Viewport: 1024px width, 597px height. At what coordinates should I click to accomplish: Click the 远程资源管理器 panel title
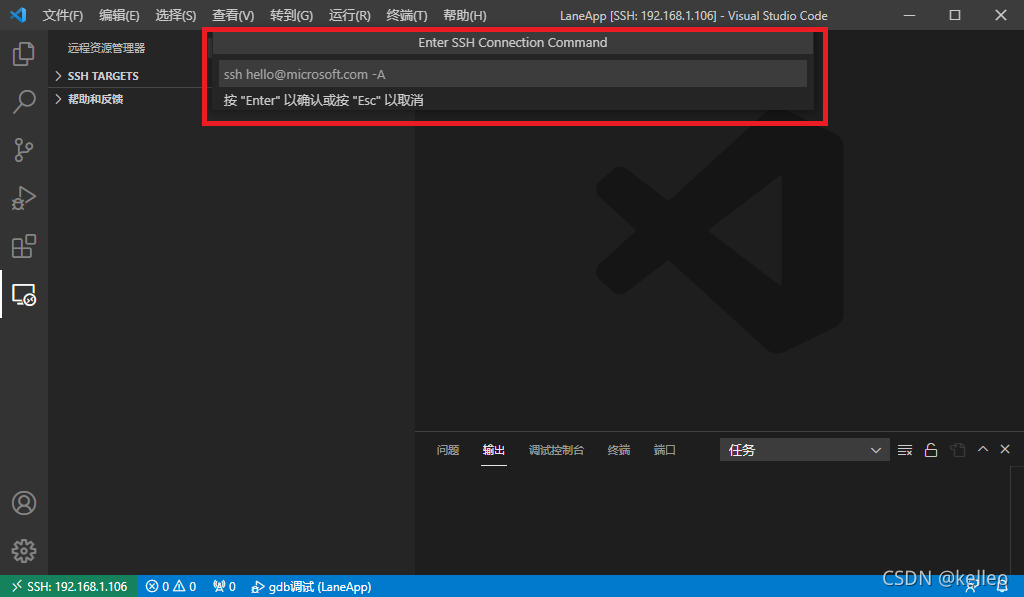tap(106, 48)
